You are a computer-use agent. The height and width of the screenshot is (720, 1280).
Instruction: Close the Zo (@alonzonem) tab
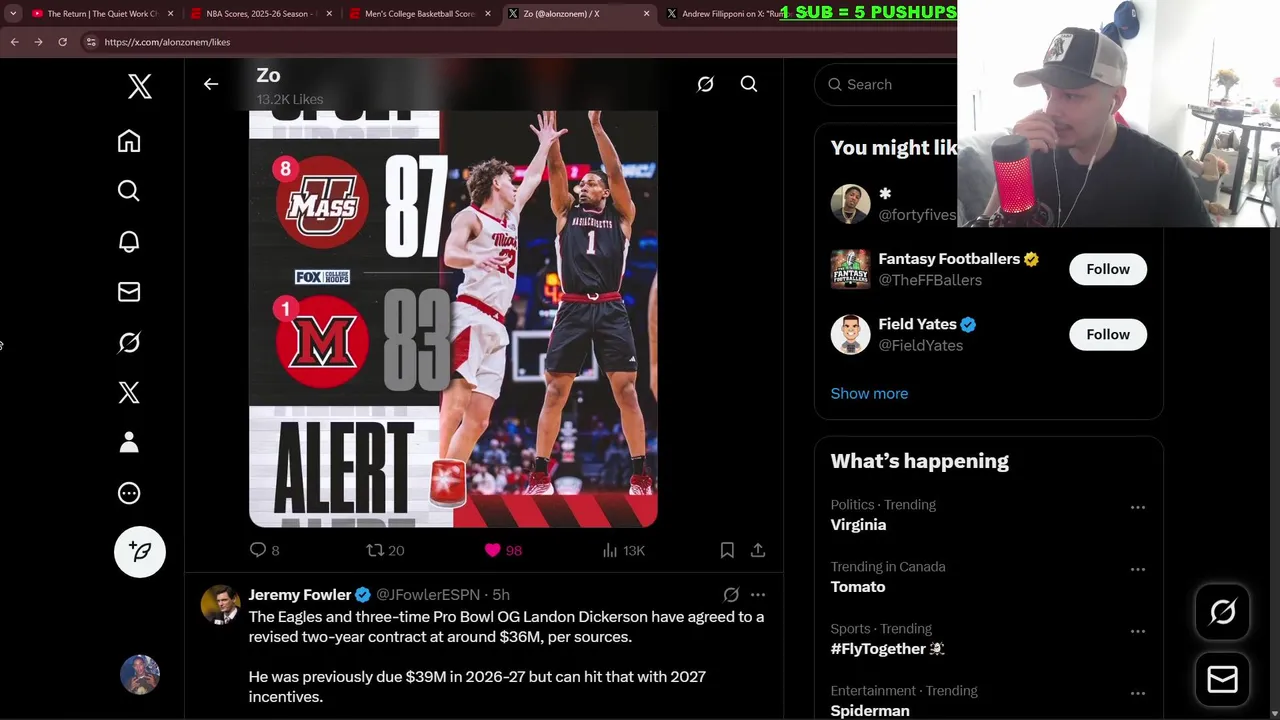[646, 14]
